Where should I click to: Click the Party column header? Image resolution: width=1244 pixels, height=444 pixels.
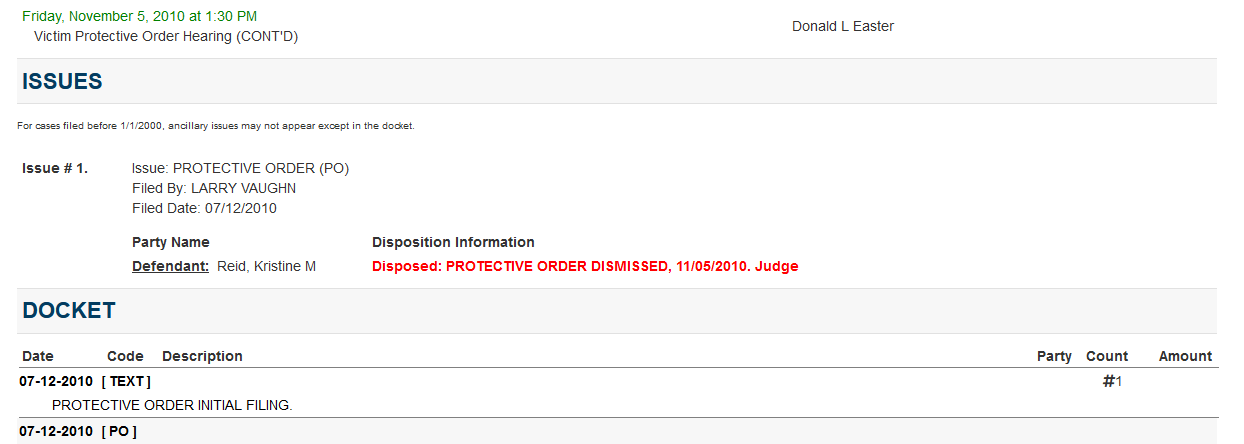[x=1054, y=356]
